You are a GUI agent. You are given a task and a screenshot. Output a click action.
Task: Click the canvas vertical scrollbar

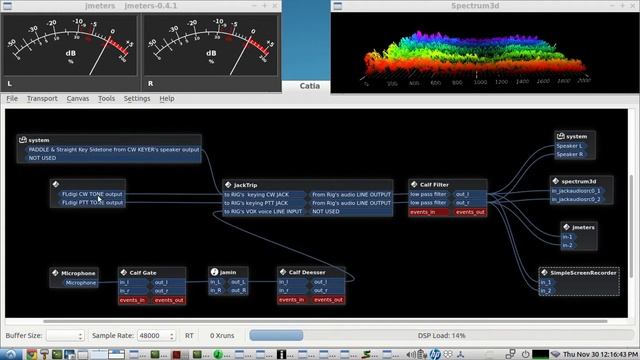click(x=632, y=227)
